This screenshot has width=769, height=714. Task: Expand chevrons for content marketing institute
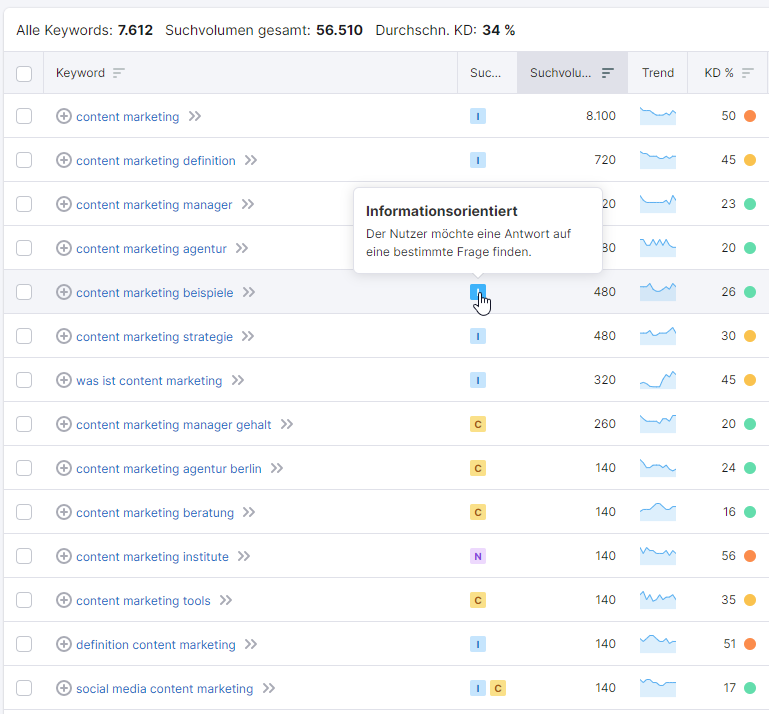pos(244,556)
